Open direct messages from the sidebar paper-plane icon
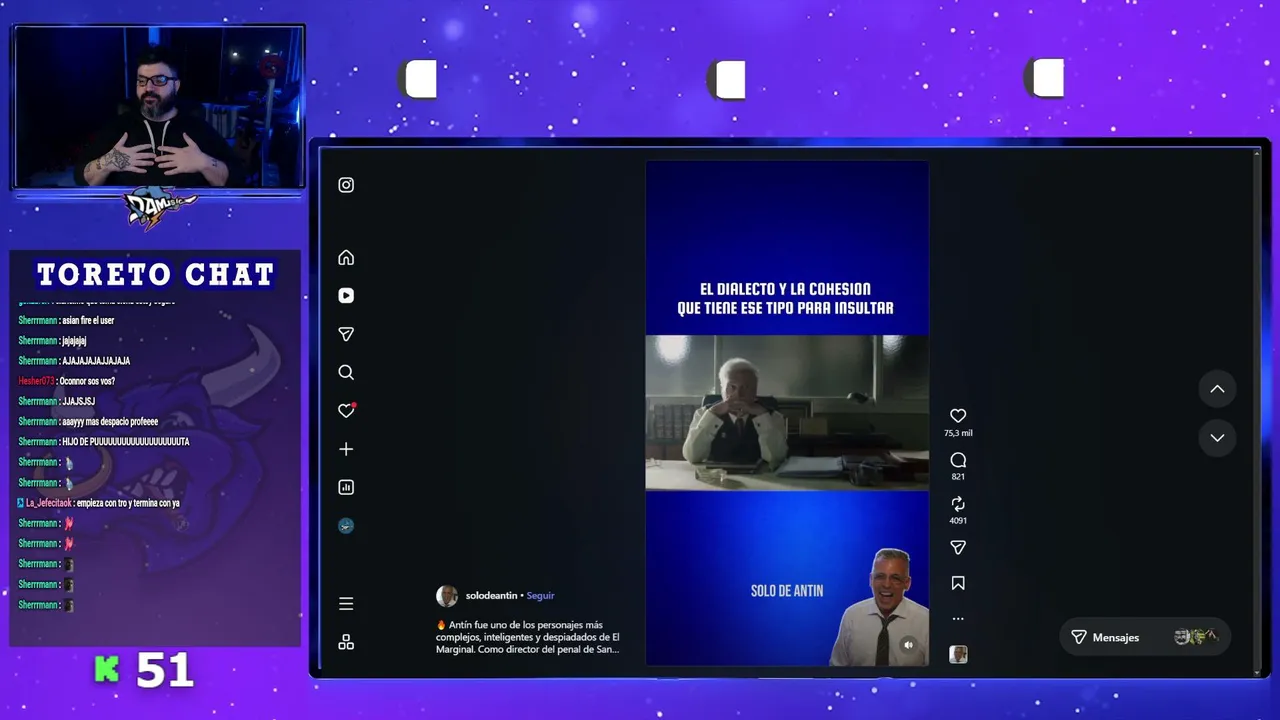This screenshot has width=1280, height=720. pyautogui.click(x=346, y=334)
